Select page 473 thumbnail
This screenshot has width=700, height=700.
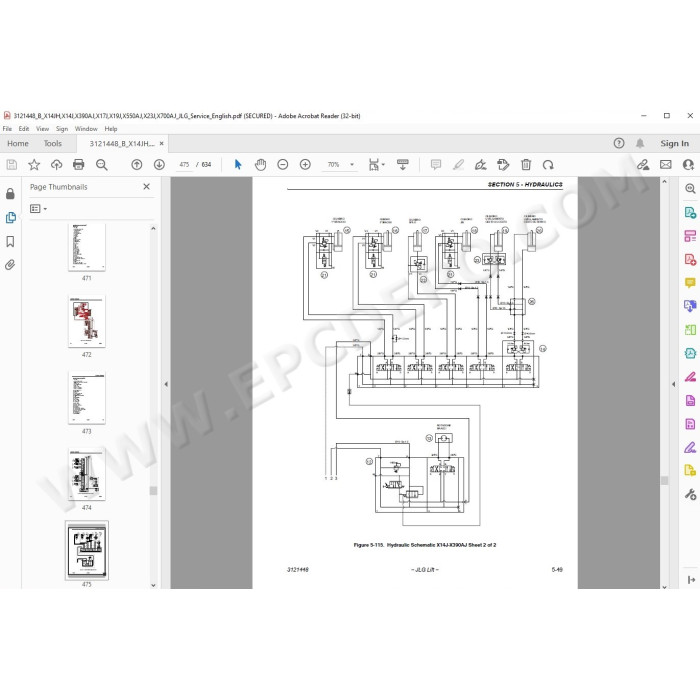coord(87,398)
